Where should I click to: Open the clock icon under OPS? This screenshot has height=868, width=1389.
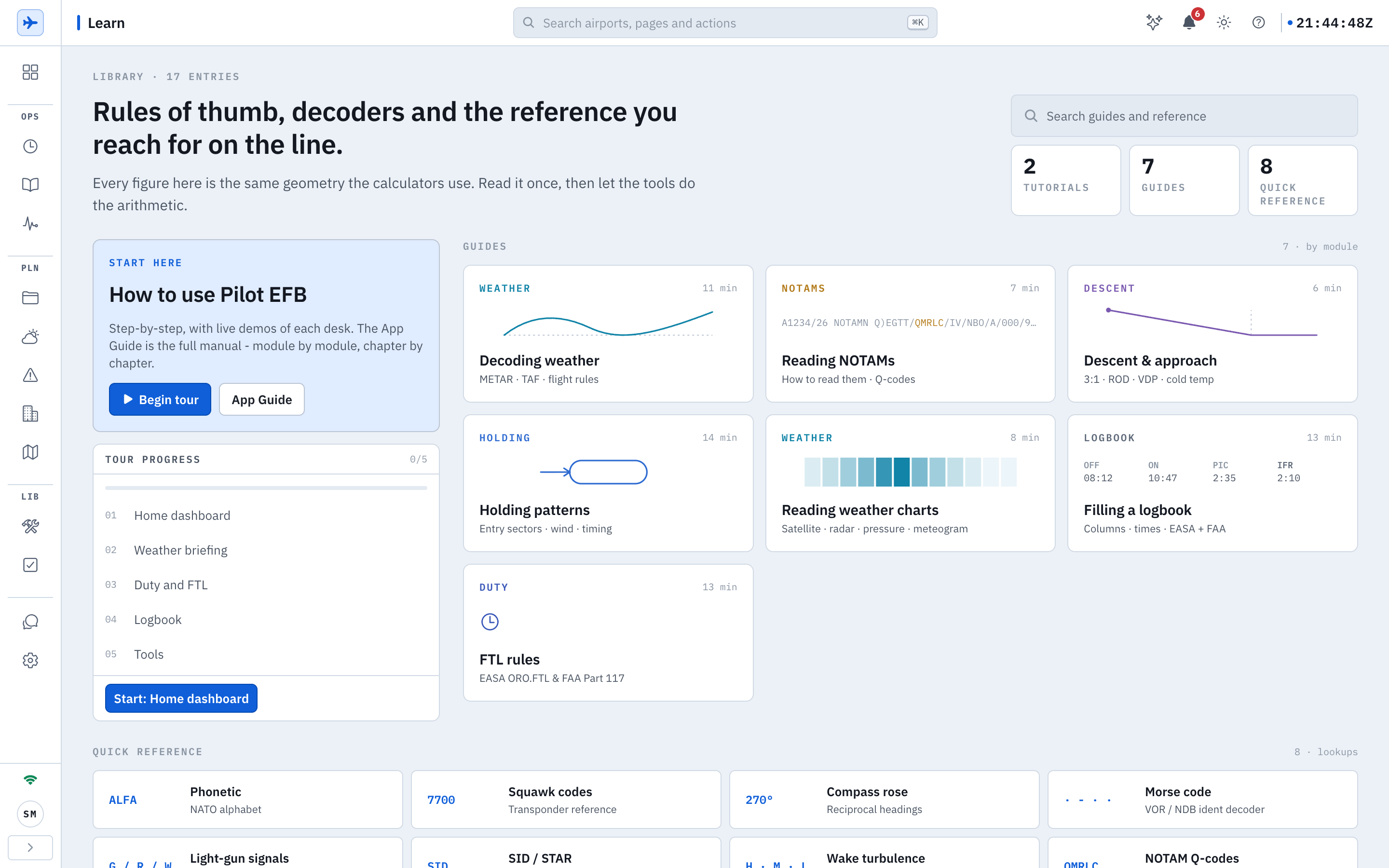coord(30,147)
